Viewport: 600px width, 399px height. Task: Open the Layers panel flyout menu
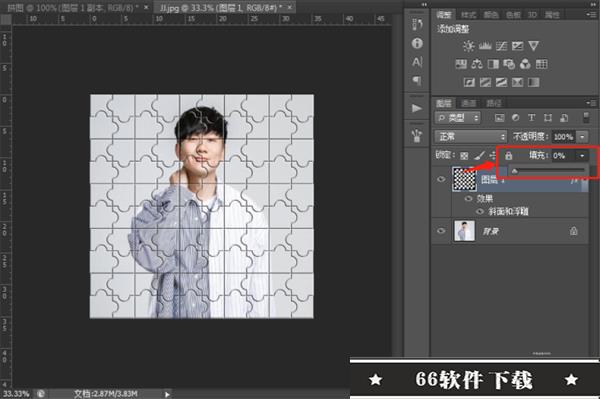[x=591, y=103]
